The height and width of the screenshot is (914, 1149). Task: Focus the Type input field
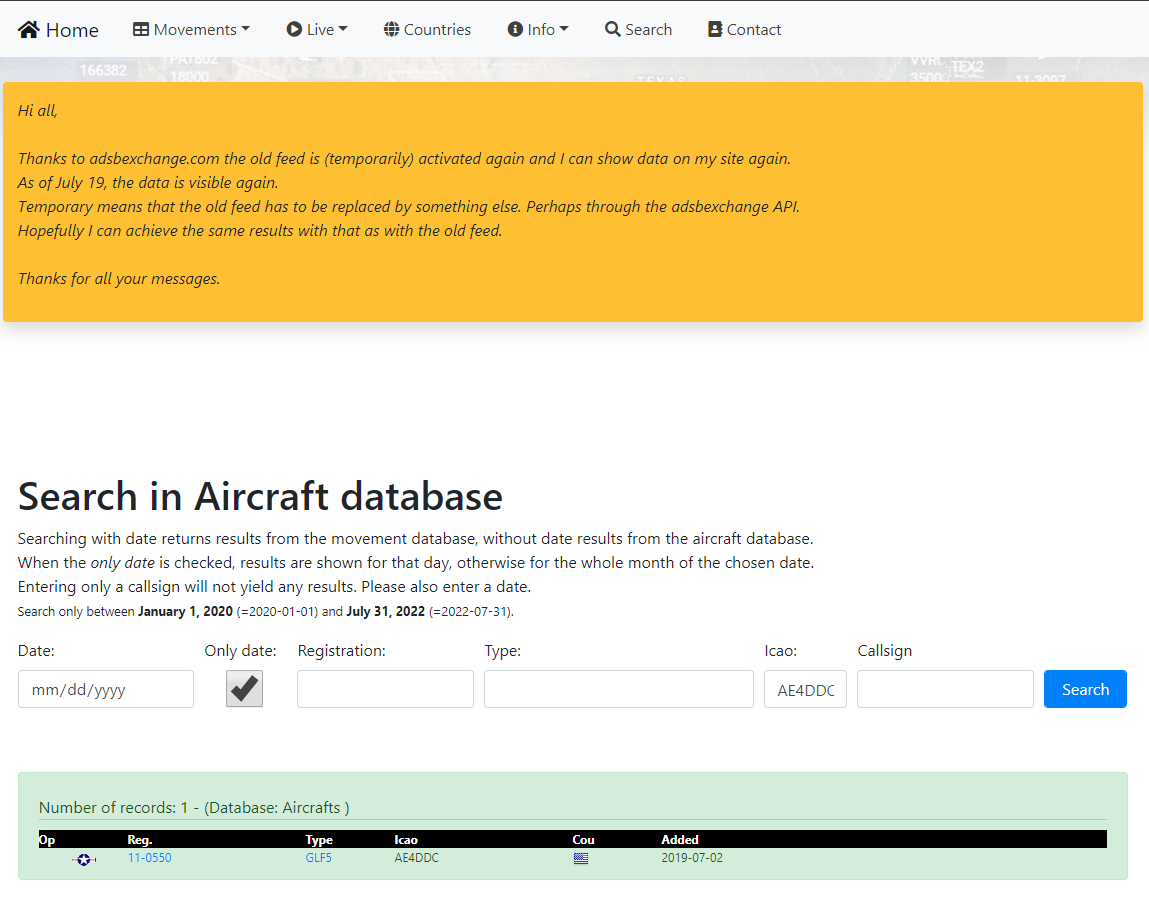coord(618,689)
